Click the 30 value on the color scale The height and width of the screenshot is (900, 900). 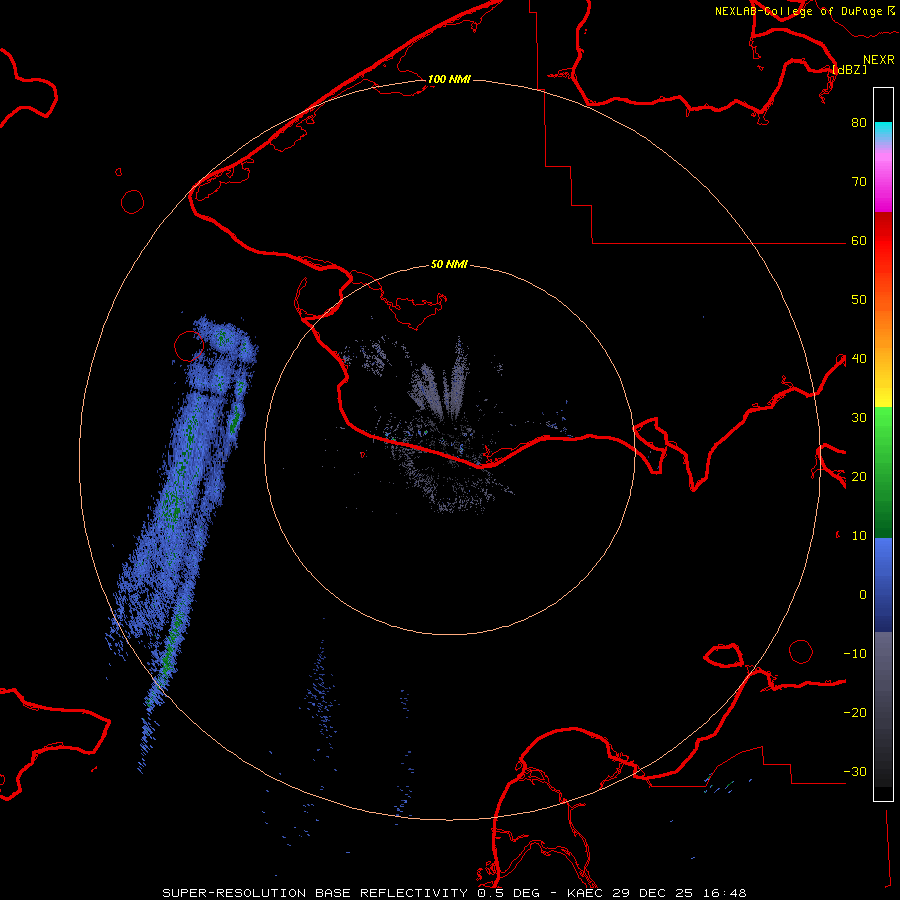(859, 417)
